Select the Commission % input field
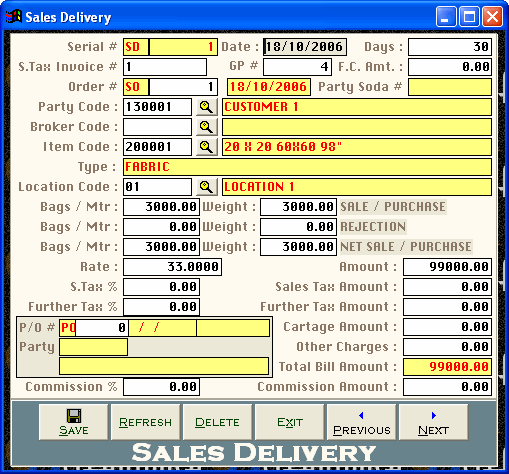Screen dimensions: 509x474 coord(162,387)
